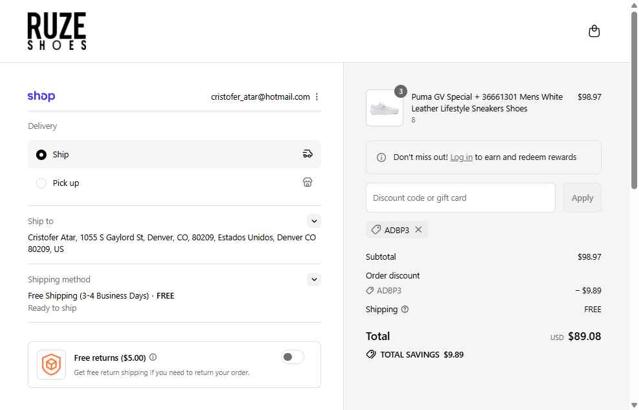
Task: Click the Shipping FREE value in summary
Action: 593,309
